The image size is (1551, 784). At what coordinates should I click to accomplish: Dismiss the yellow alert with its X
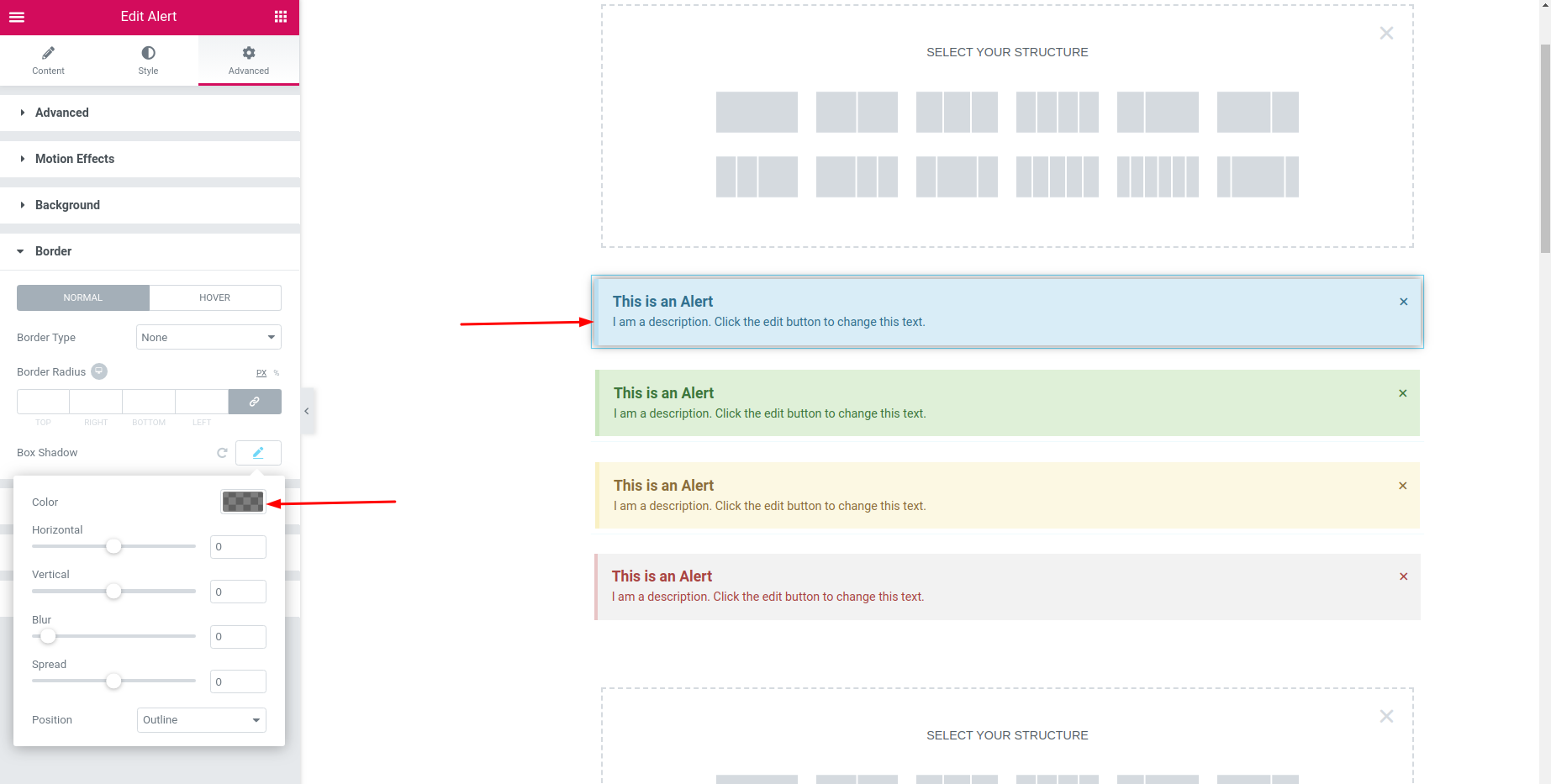[1402, 486]
